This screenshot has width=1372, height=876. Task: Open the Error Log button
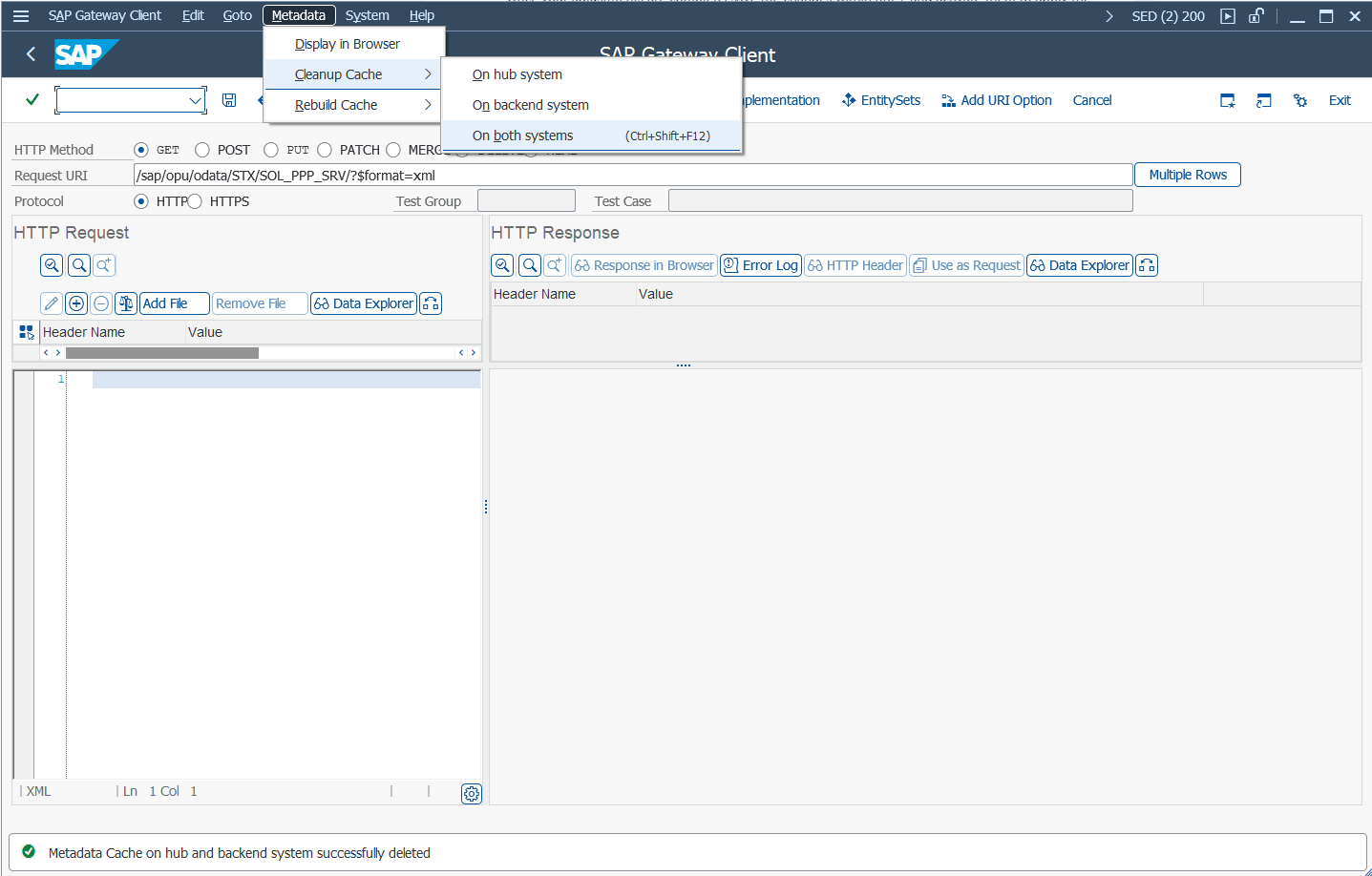761,265
